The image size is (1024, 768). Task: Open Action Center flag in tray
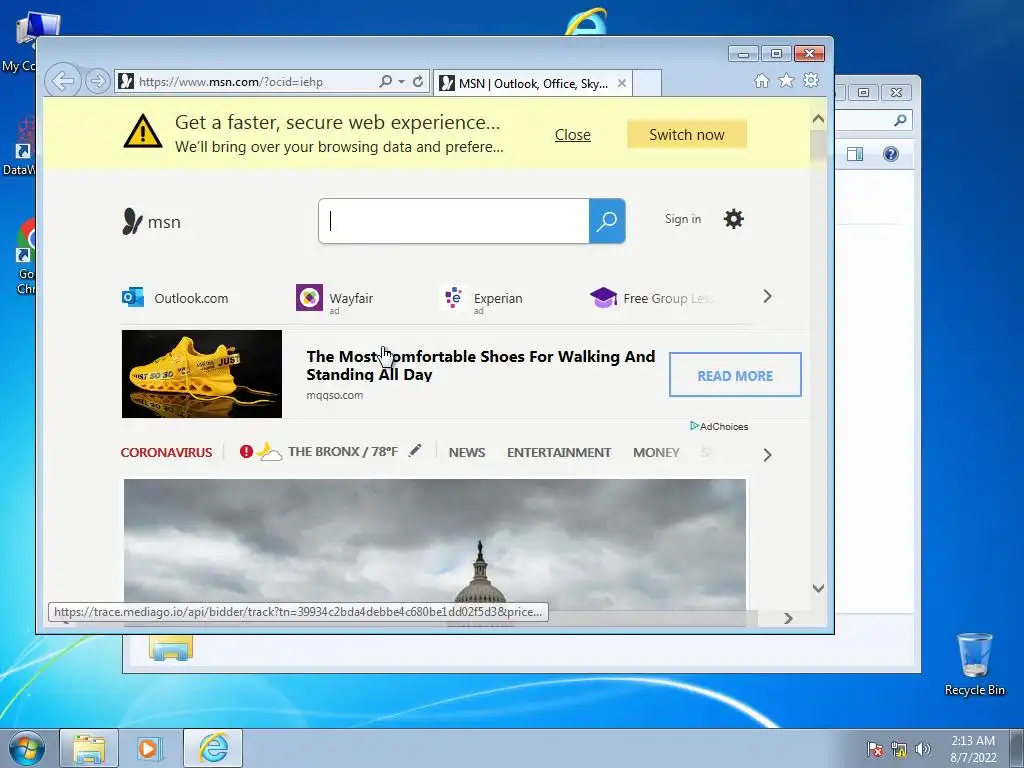tap(875, 749)
